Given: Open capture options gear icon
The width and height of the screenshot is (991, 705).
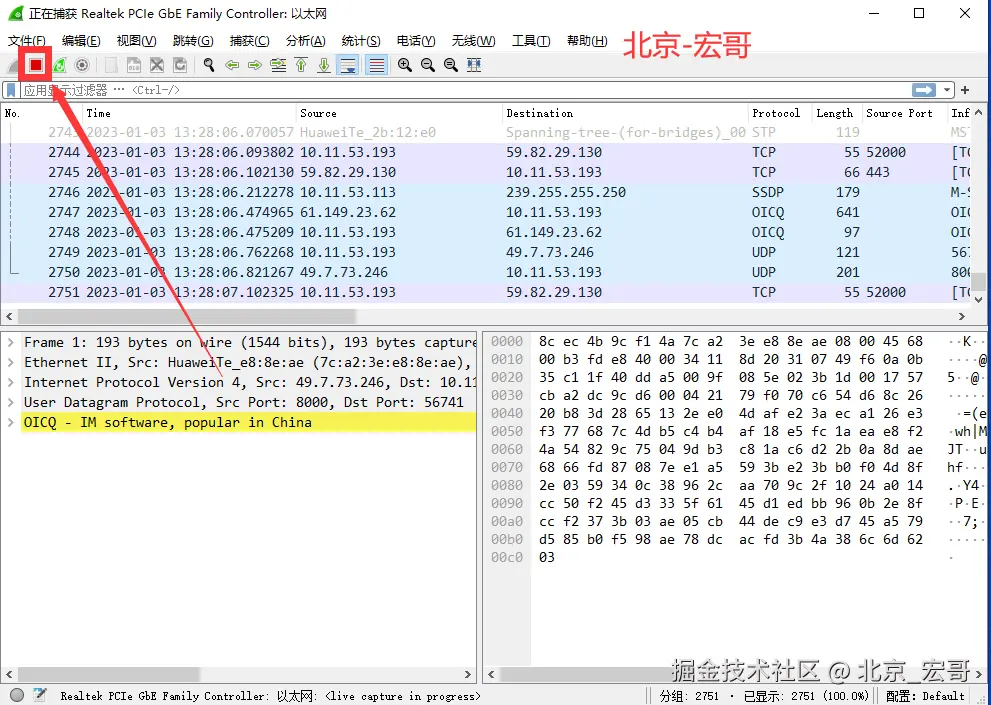Looking at the screenshot, I should pos(82,64).
